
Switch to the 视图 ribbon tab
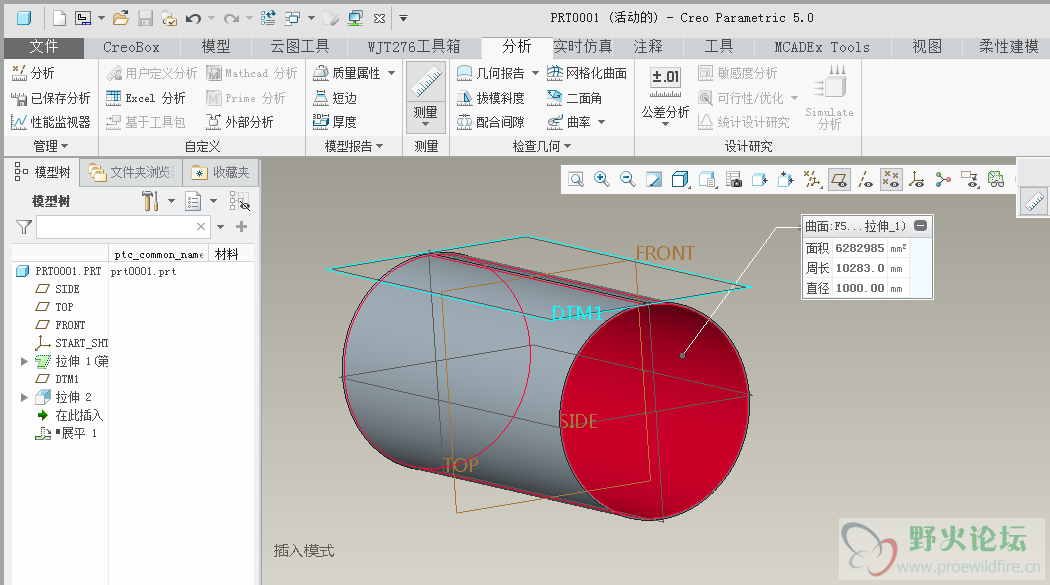[x=927, y=47]
